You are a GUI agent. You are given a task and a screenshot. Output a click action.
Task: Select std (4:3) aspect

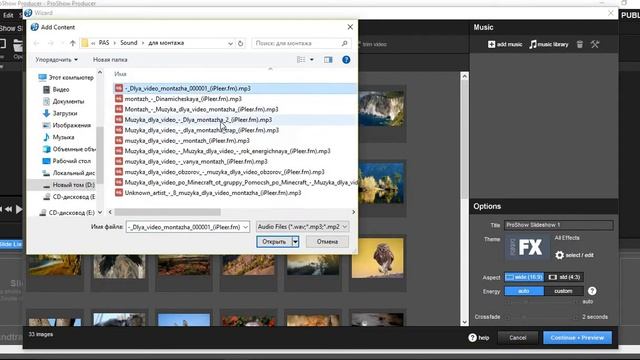565,277
